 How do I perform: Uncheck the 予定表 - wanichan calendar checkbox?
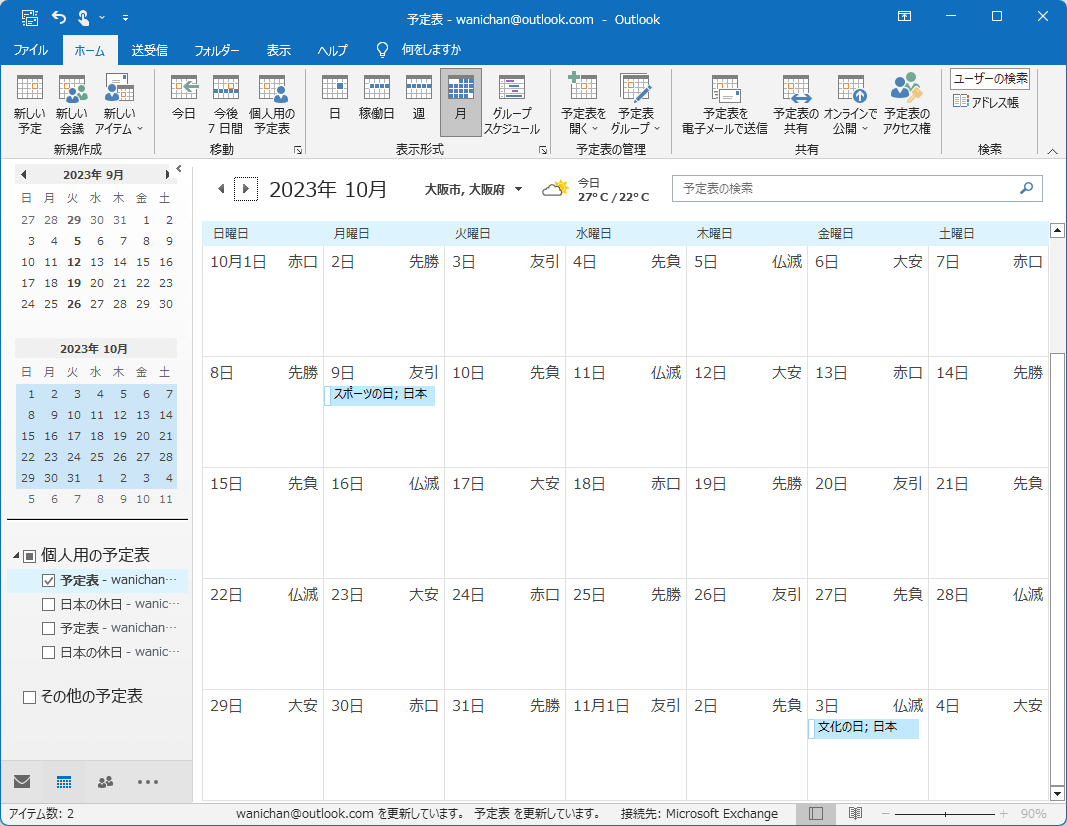pyautogui.click(x=48, y=580)
